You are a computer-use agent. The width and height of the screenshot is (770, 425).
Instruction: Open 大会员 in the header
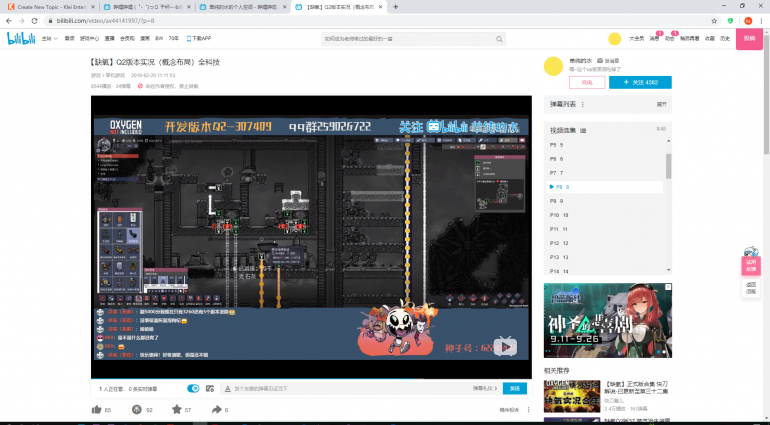(x=636, y=38)
